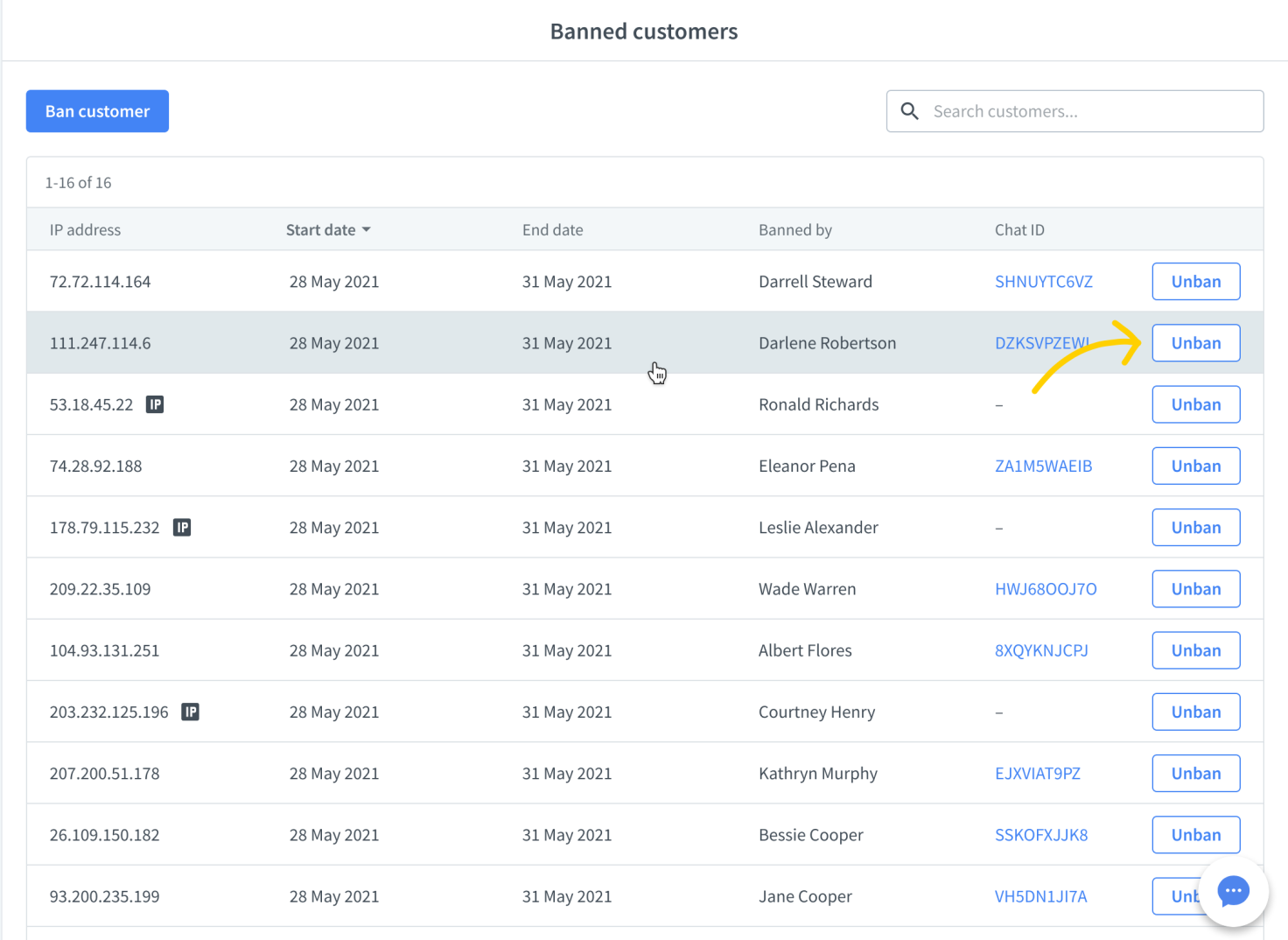Screen dimensions: 1288x940
Task: Click IP badge next to 178.79.115.232
Action: point(182,528)
